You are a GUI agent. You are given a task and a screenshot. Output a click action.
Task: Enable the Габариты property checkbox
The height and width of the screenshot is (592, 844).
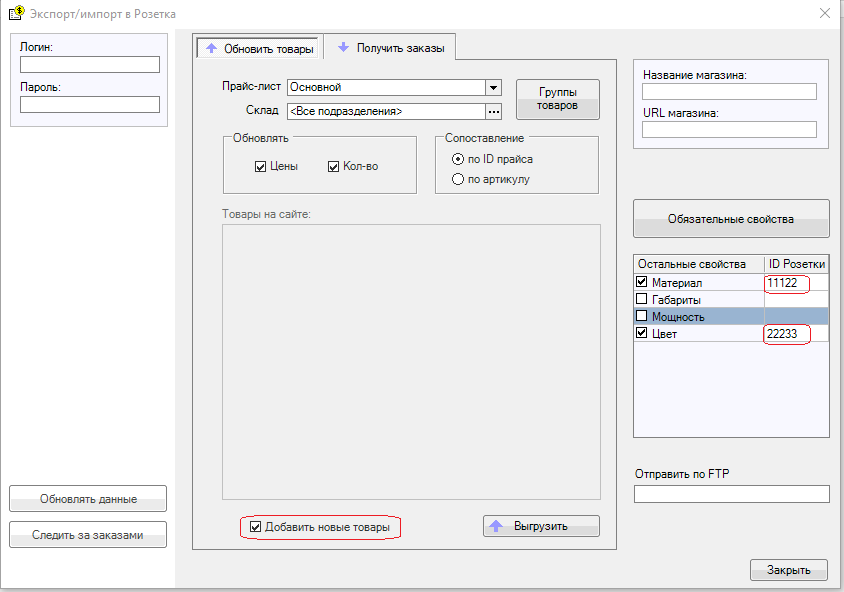tap(642, 300)
